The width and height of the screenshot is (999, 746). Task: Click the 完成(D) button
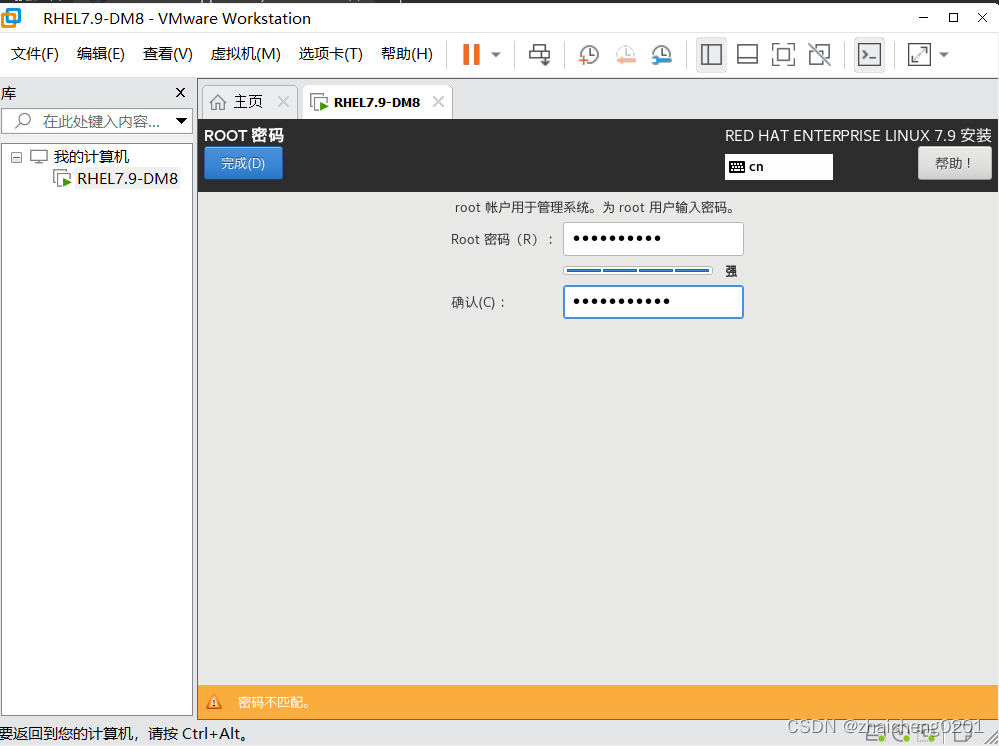[243, 163]
